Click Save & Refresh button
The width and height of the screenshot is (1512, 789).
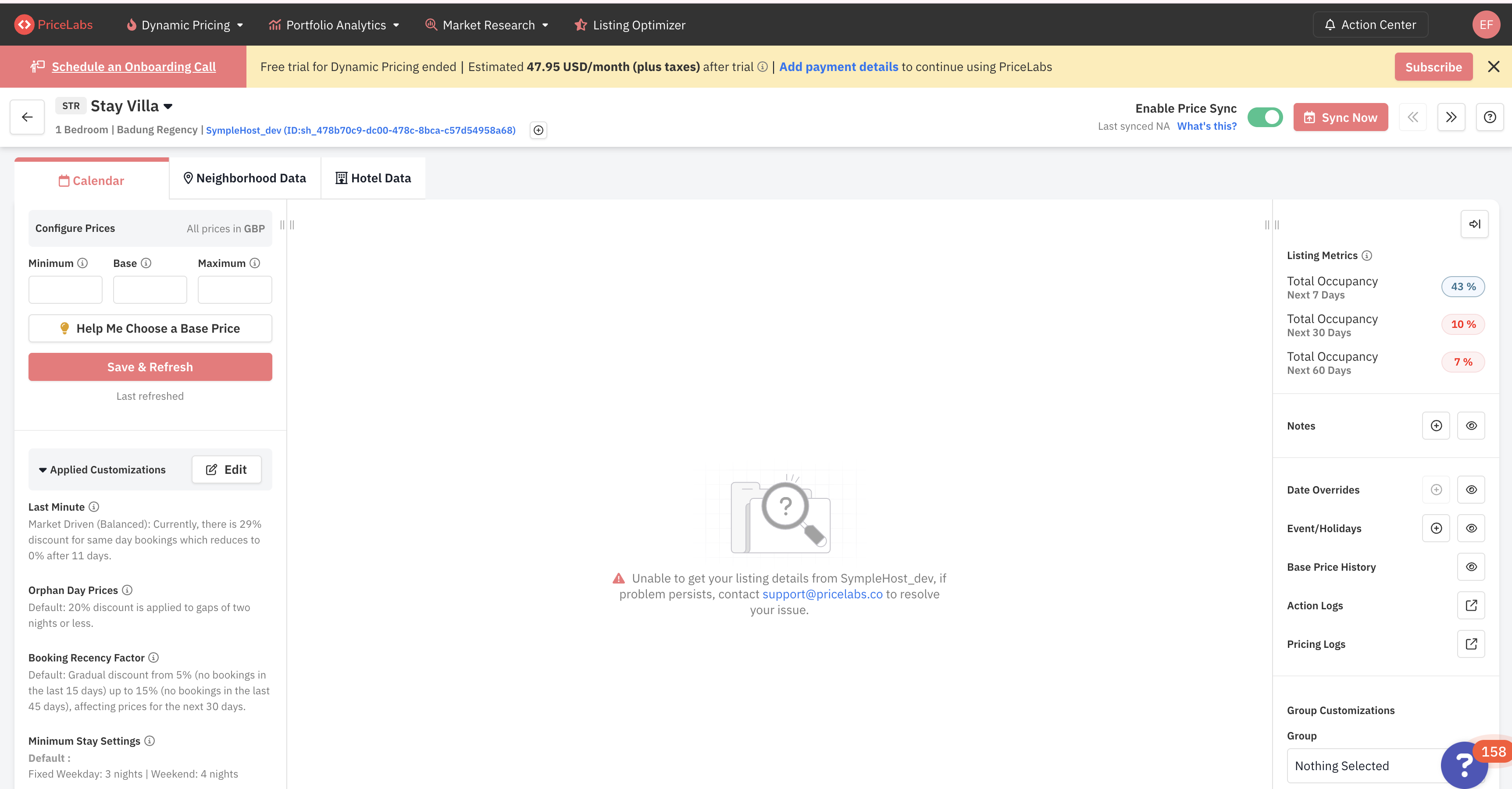pyautogui.click(x=150, y=366)
